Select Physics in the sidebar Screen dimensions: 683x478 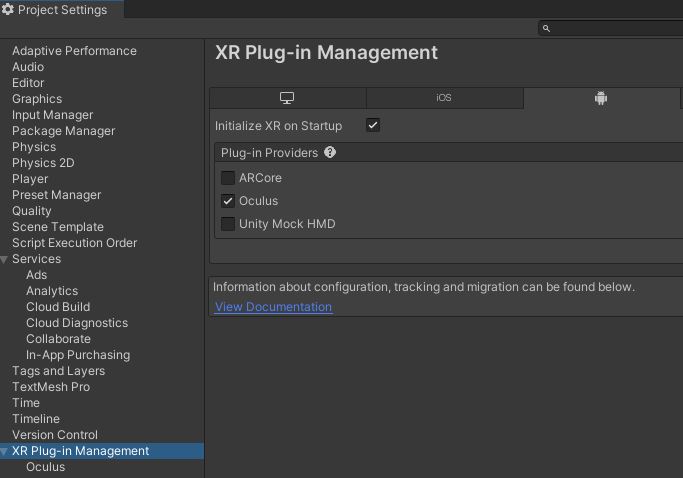coord(34,147)
